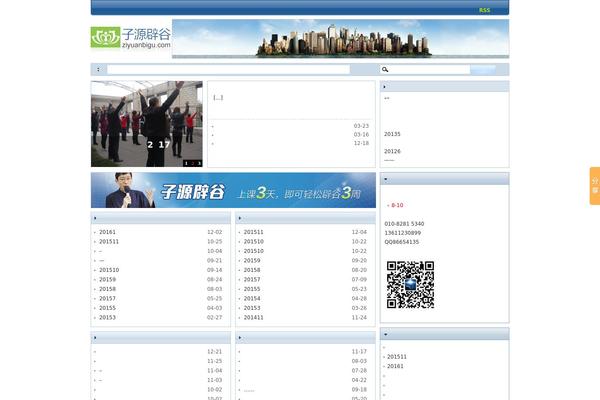Click the arrow header above the 20161 list
Viewport: 600px width, 400px height.
[x=96, y=217]
